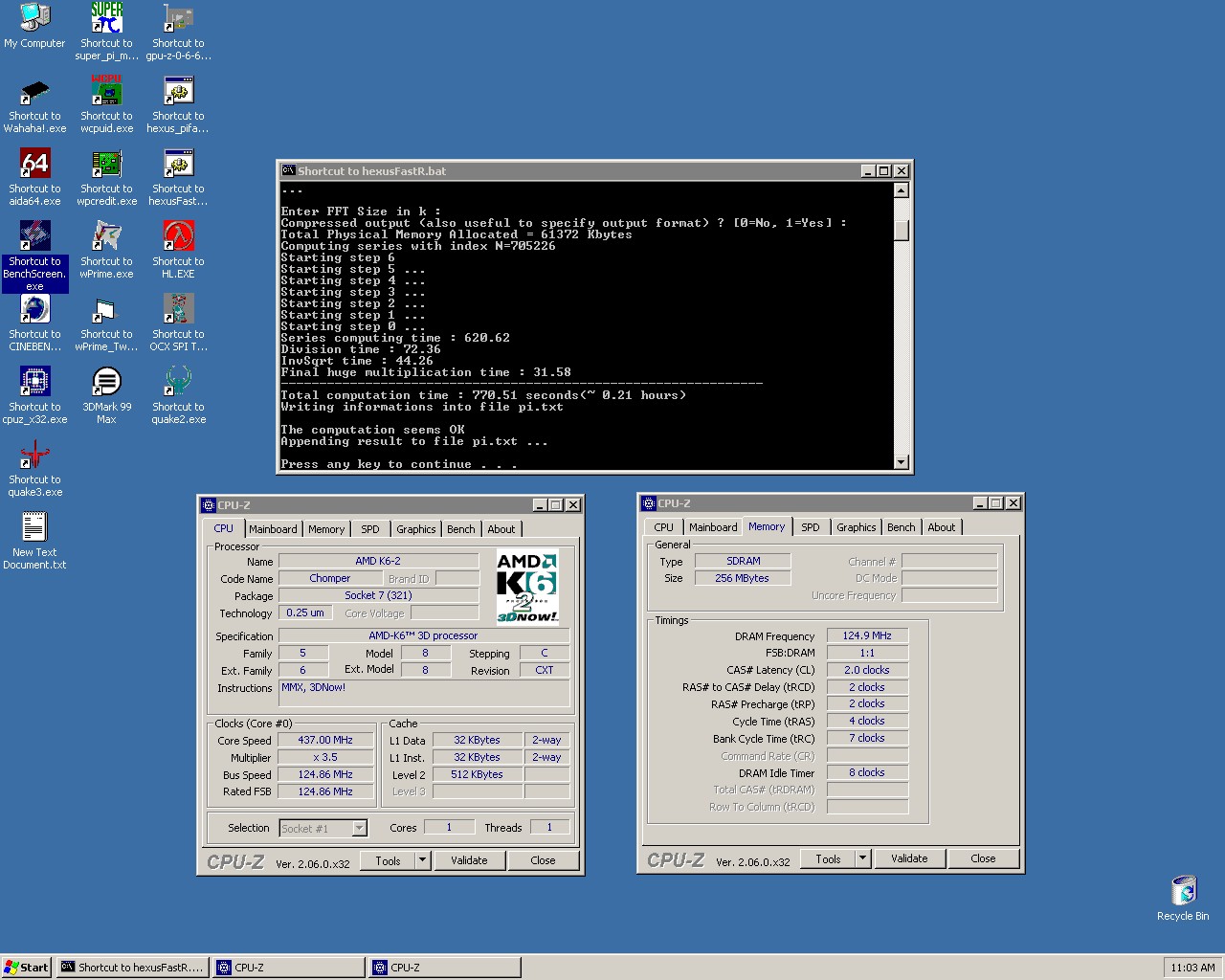This screenshot has height=980, width=1225.
Task: Click the CAS# Latency 2.0 clocks value
Action: point(867,670)
